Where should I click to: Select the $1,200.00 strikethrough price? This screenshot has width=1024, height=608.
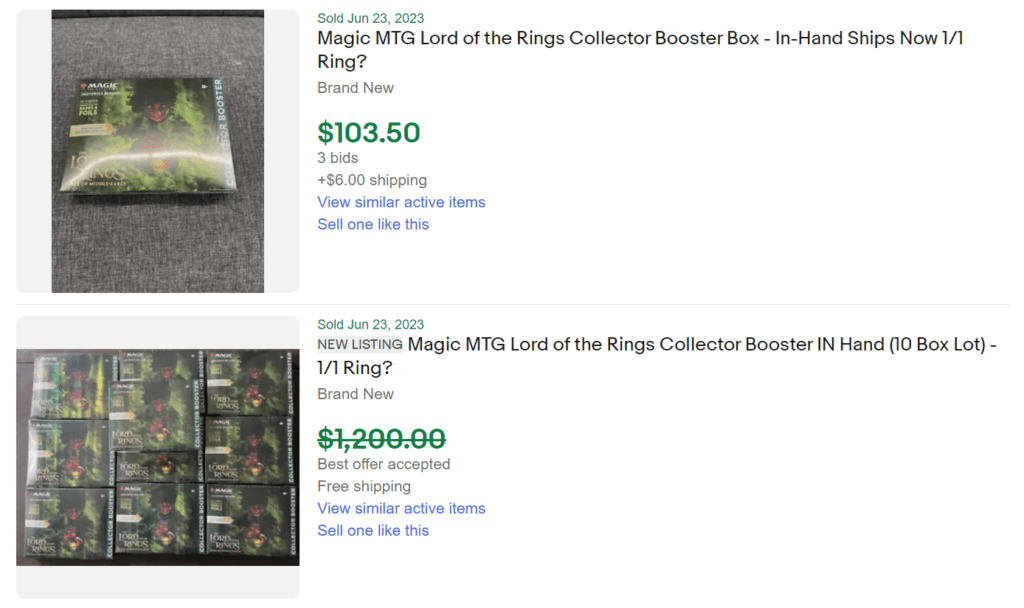click(x=381, y=439)
